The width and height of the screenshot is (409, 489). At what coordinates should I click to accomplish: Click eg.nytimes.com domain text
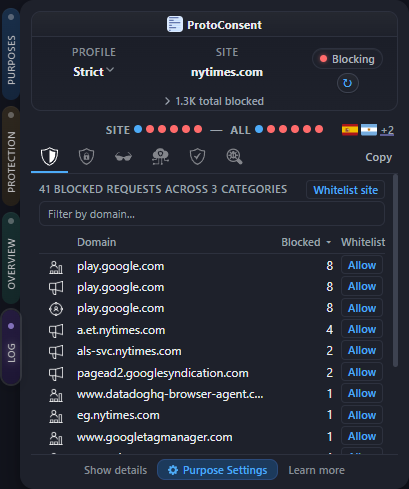pos(118,415)
